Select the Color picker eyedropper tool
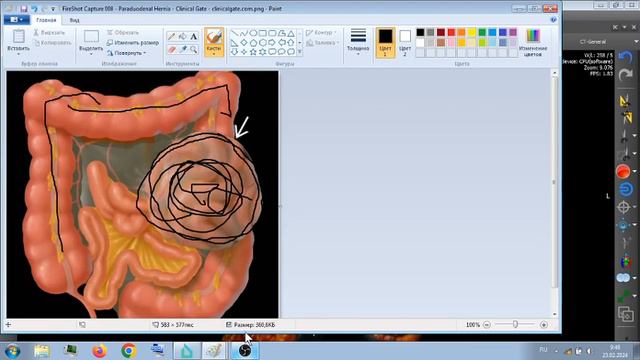Viewport: 640px width, 360px height. pos(182,49)
